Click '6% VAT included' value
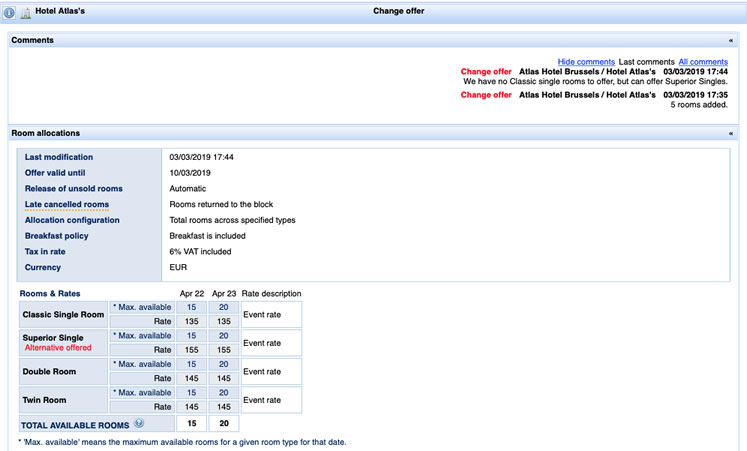The width and height of the screenshot is (747, 451). 201,251
